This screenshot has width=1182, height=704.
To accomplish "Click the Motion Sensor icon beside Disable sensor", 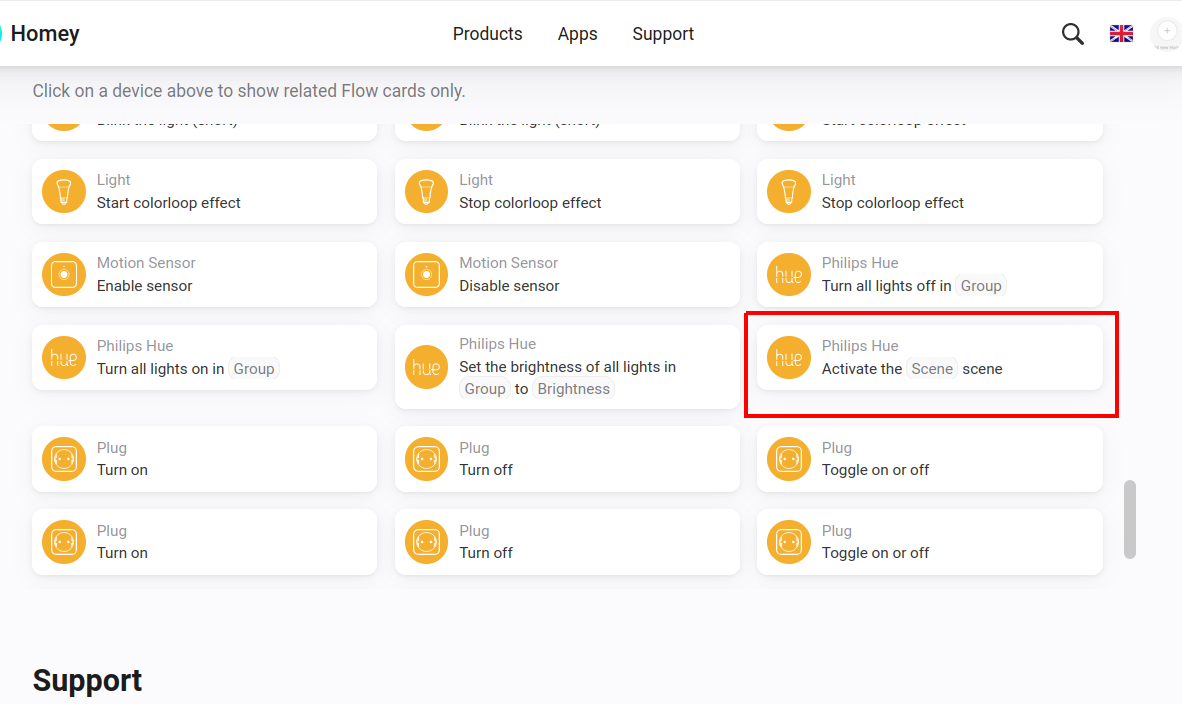I will click(426, 274).
